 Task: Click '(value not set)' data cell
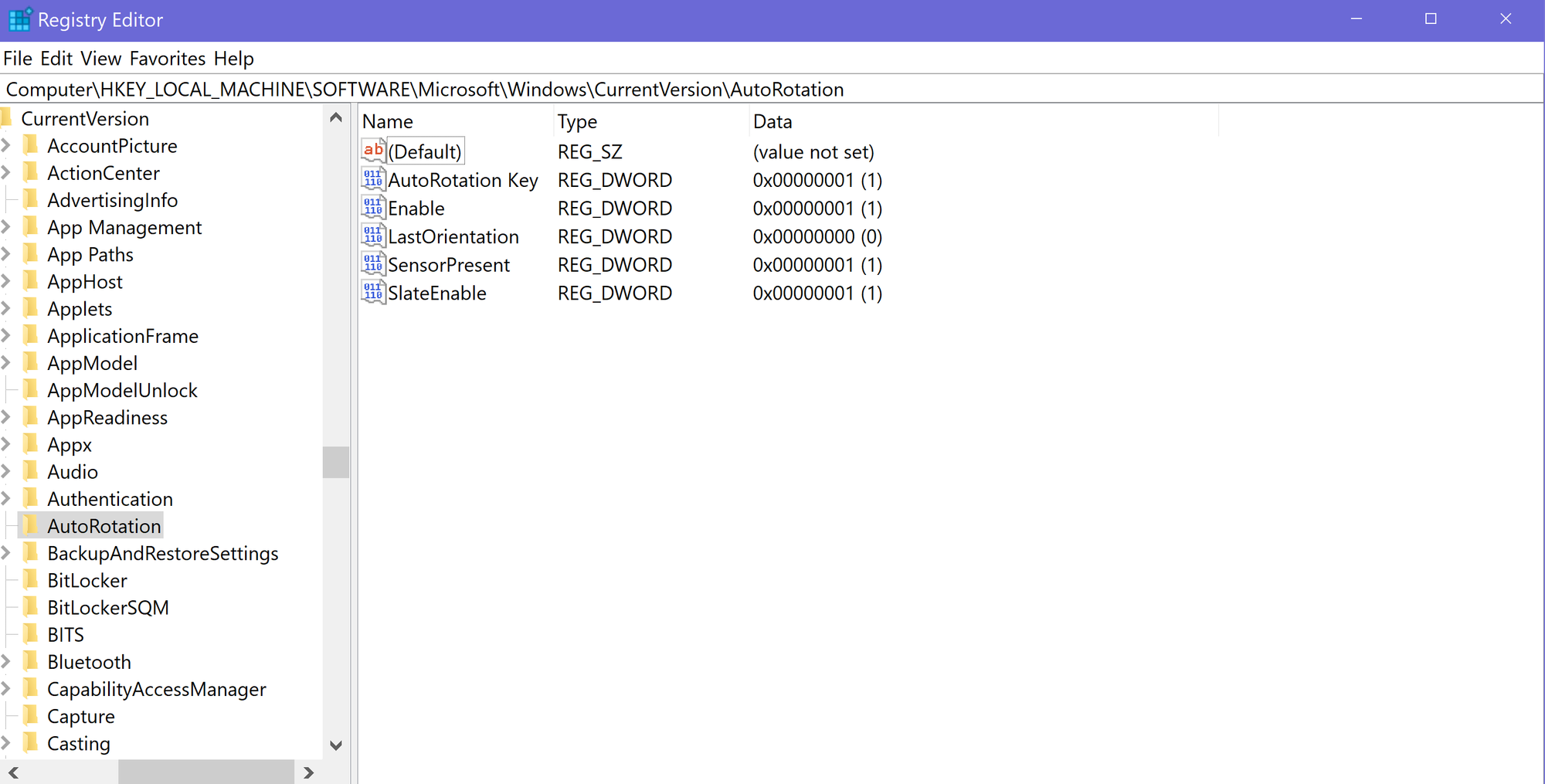pos(813,152)
